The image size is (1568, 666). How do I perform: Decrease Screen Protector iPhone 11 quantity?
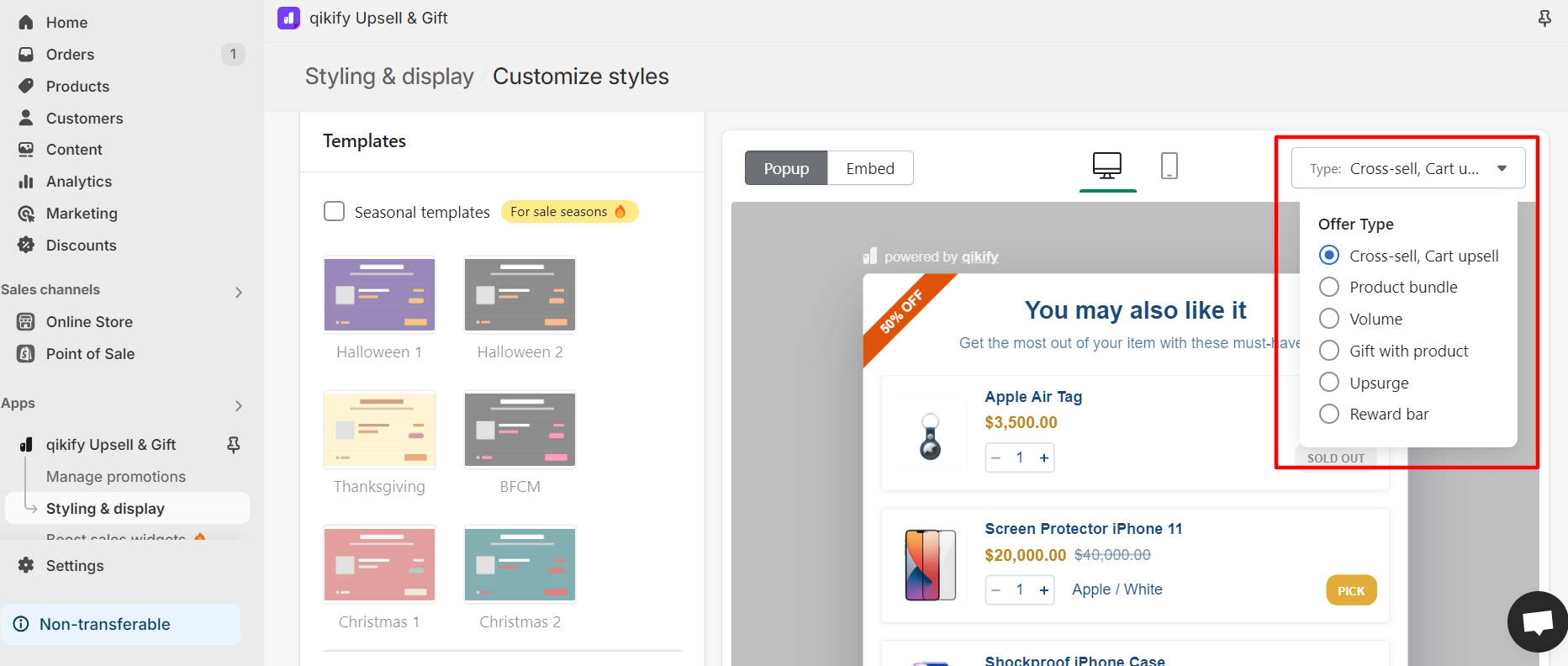click(995, 590)
